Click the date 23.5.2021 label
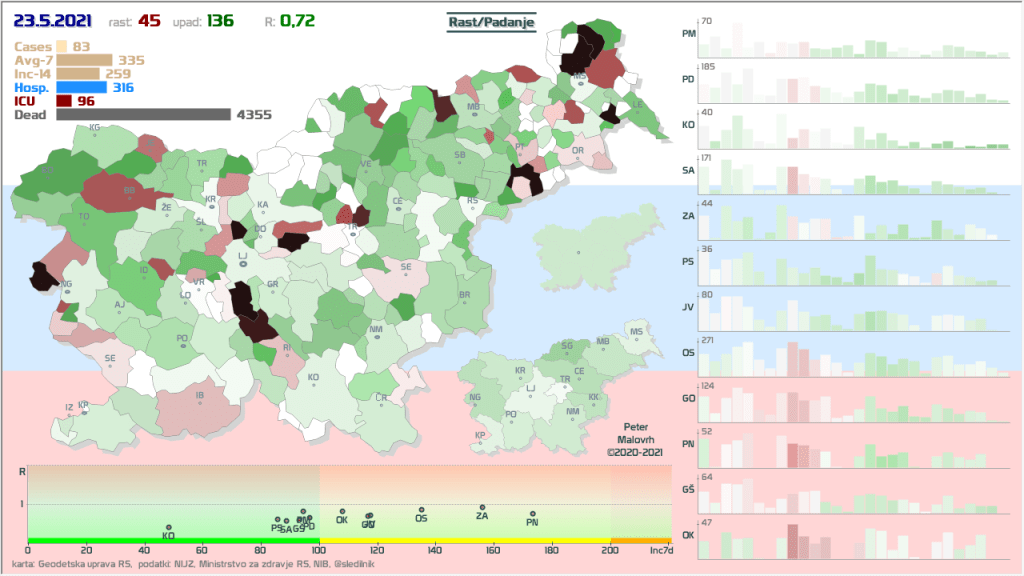Image resolution: width=1024 pixels, height=576 pixels. [x=52, y=20]
